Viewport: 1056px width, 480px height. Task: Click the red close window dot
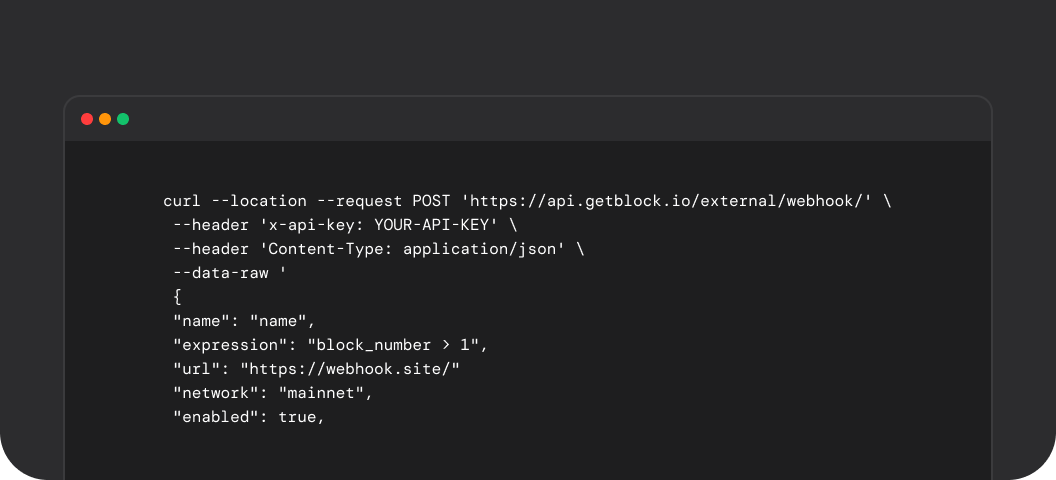point(87,119)
